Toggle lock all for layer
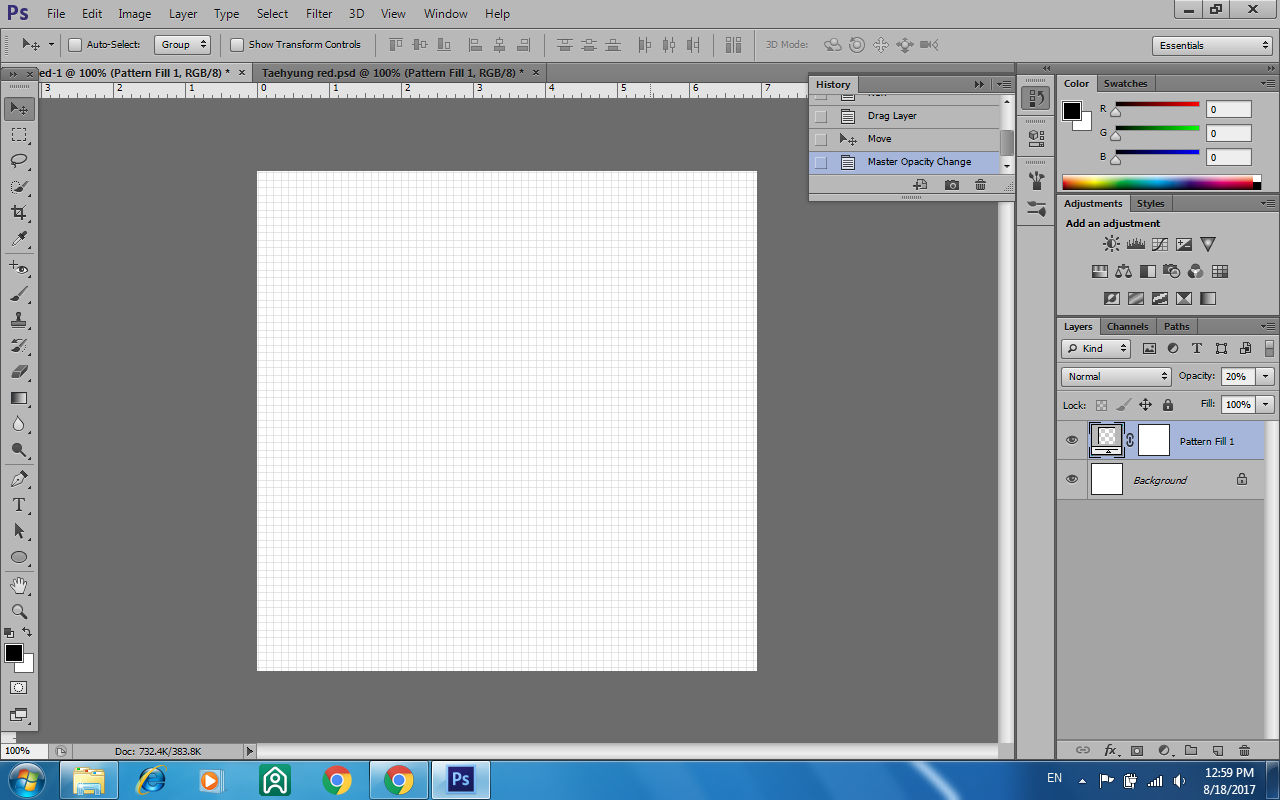Viewport: 1280px width, 800px height. click(1167, 405)
